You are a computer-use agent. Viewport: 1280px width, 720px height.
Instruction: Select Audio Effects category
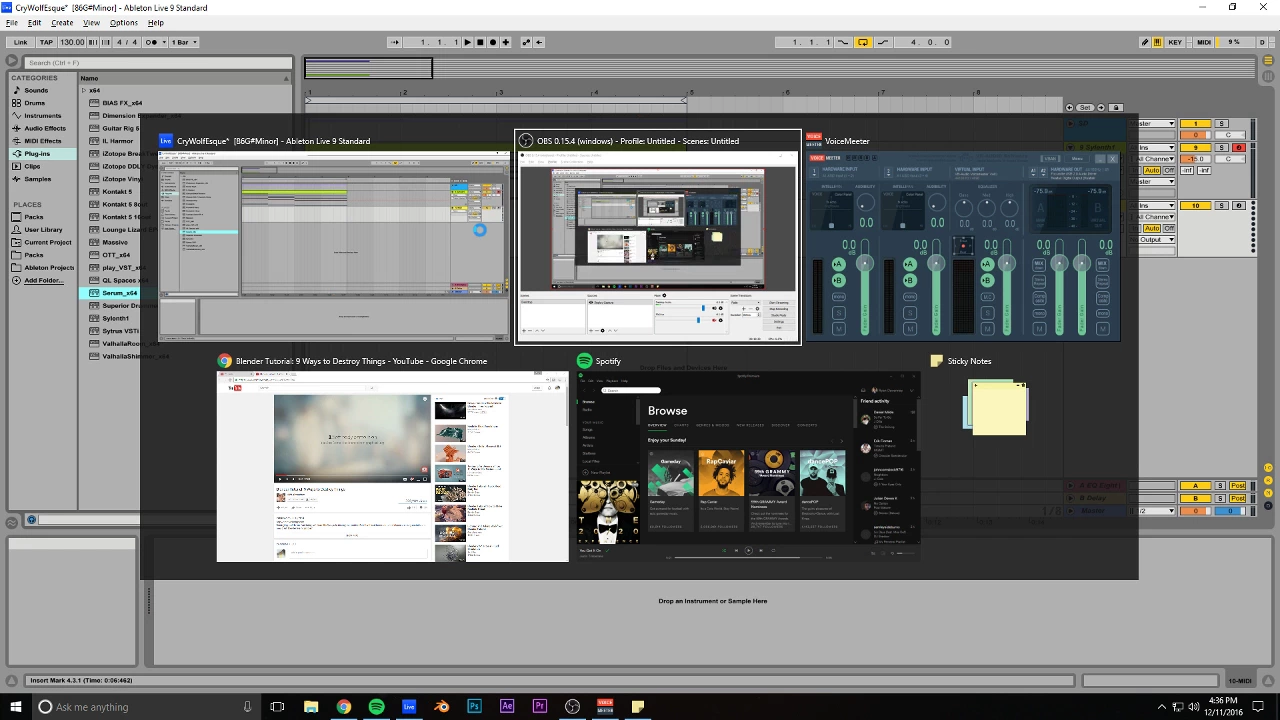pos(45,128)
